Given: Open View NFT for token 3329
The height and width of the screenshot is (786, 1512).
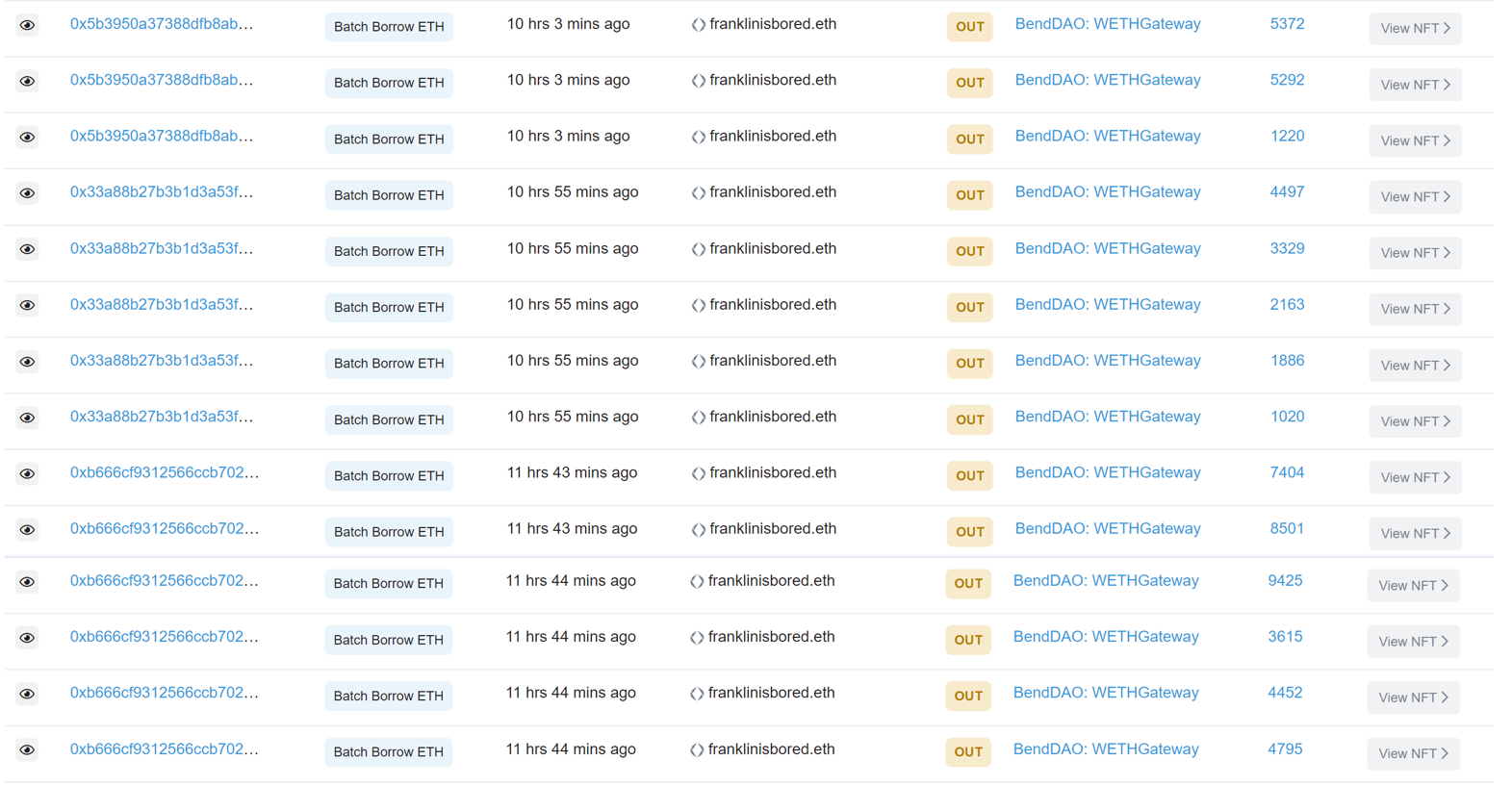Looking at the screenshot, I should tap(1415, 253).
